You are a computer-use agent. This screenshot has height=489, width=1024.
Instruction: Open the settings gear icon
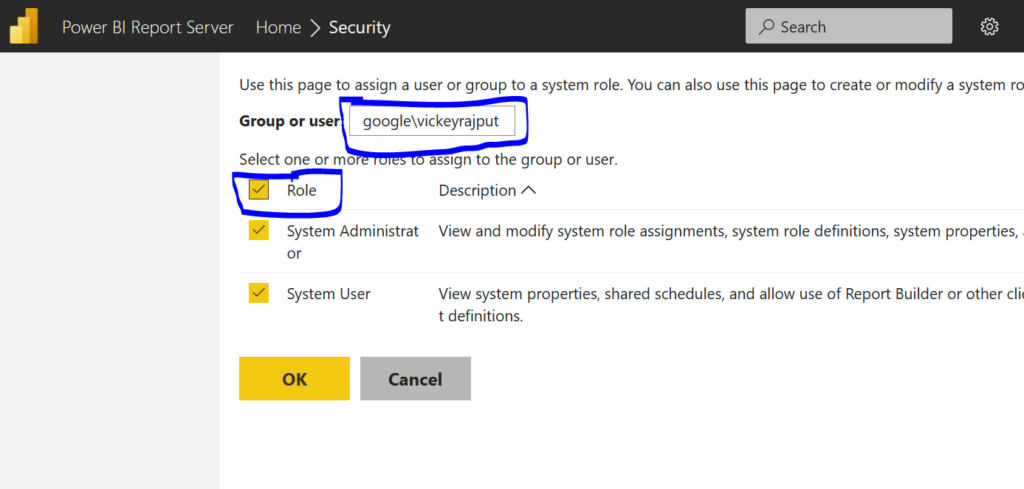coord(989,27)
